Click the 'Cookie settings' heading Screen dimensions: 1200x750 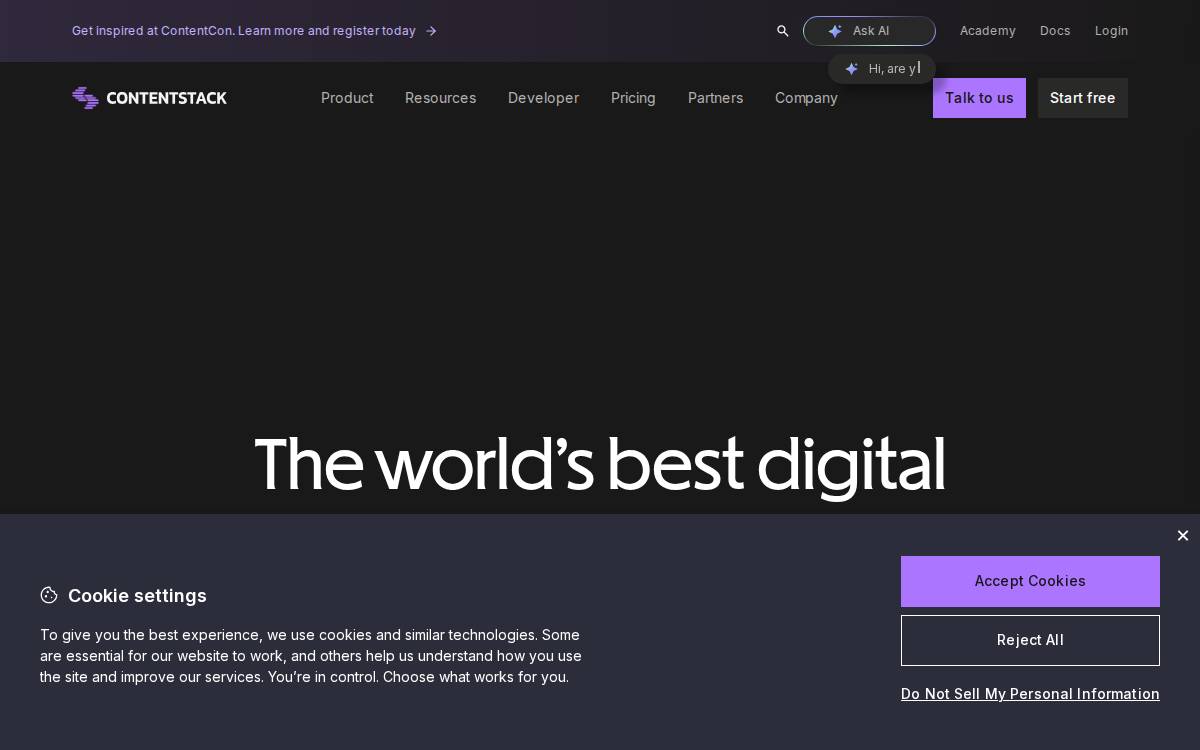click(x=137, y=596)
